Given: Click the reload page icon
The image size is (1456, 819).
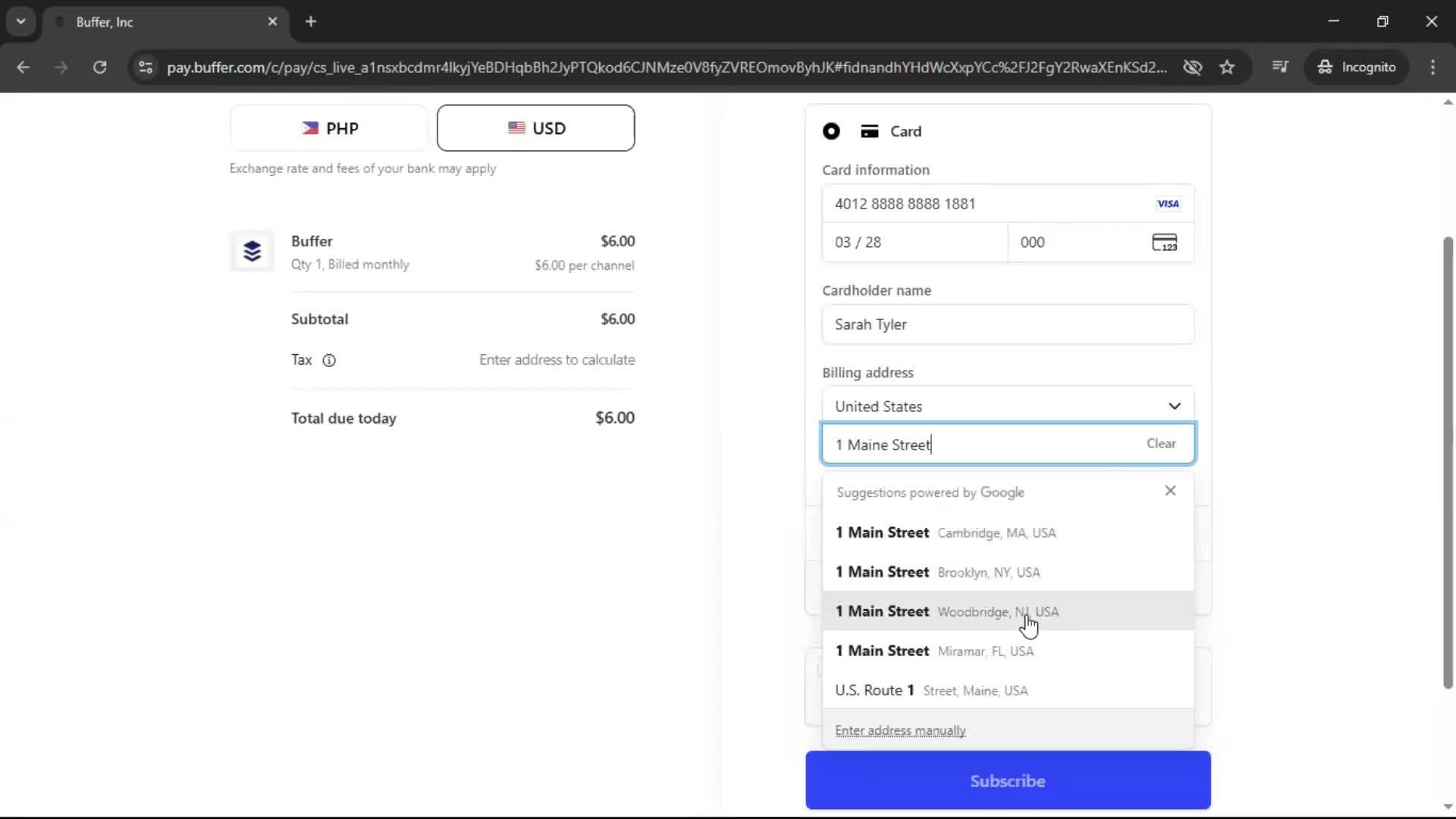Looking at the screenshot, I should (x=99, y=67).
